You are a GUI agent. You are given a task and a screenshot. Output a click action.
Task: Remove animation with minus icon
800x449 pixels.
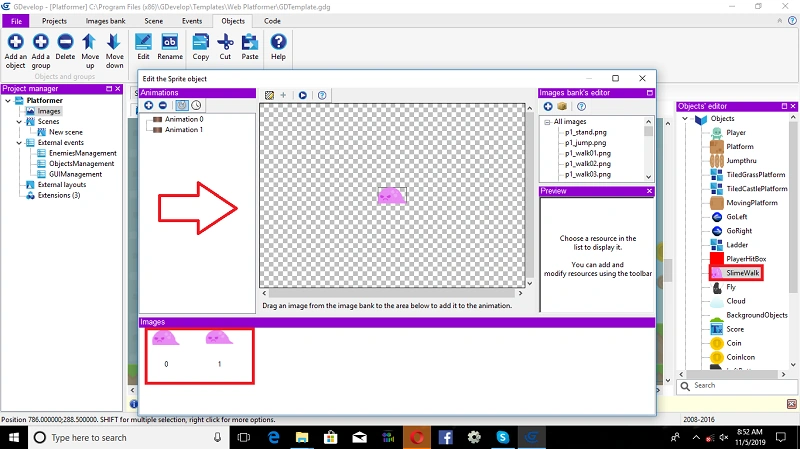[163, 105]
